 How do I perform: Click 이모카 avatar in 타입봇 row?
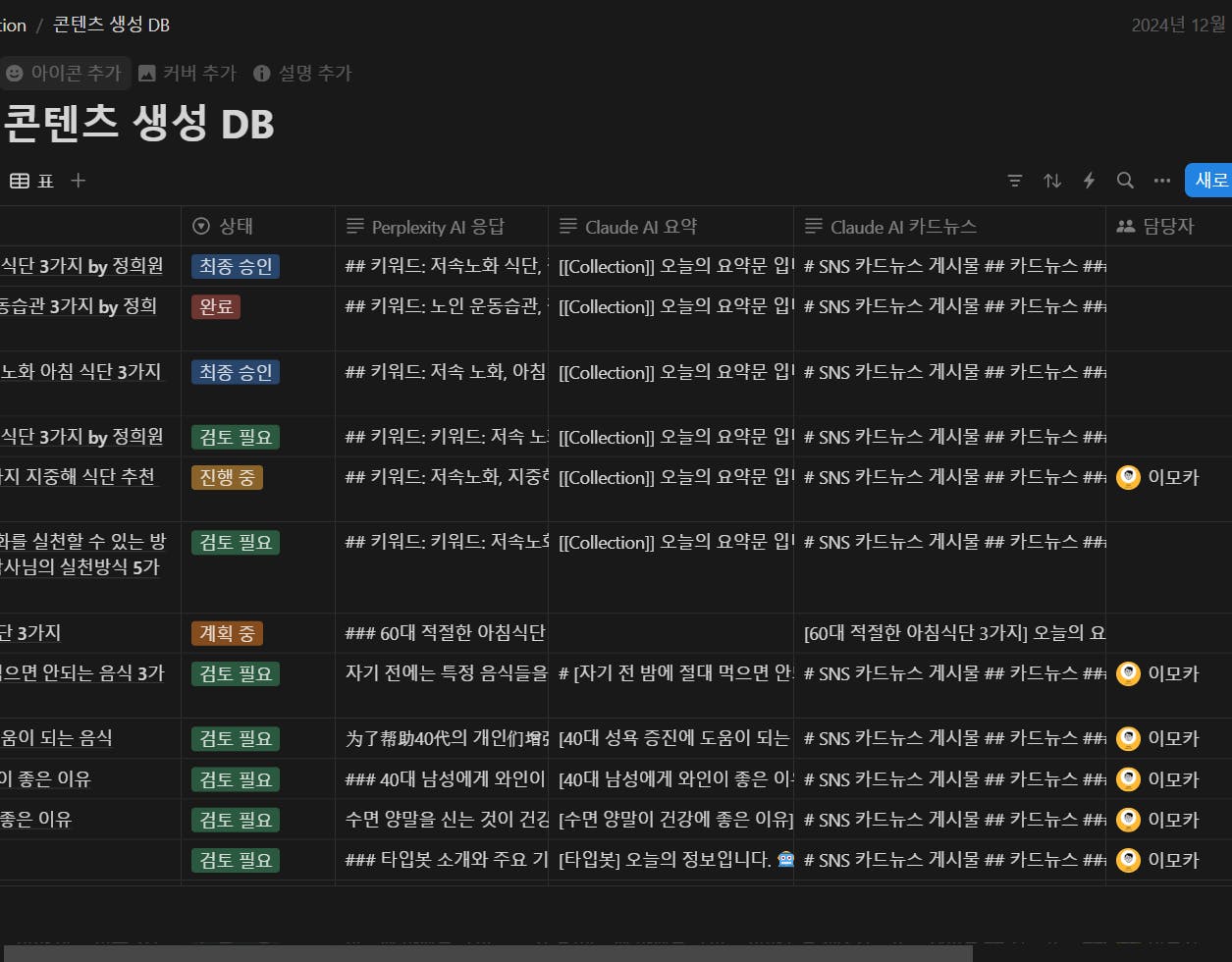[1128, 860]
